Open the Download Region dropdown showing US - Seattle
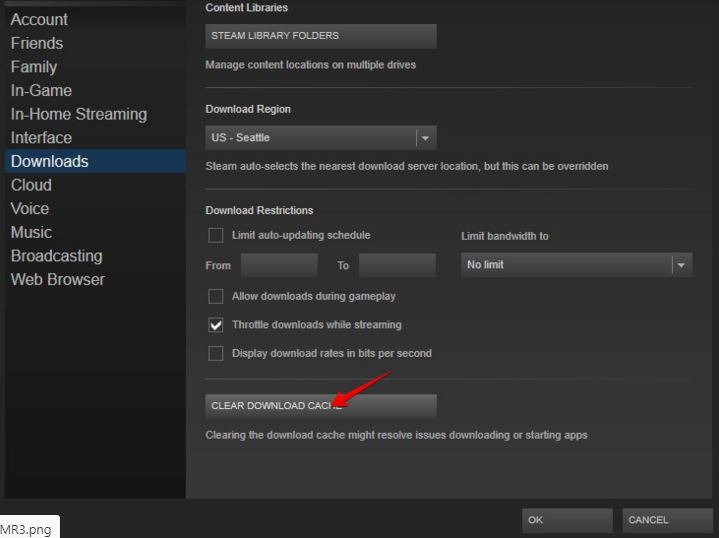Screen dimensions: 719x538 tap(321, 138)
